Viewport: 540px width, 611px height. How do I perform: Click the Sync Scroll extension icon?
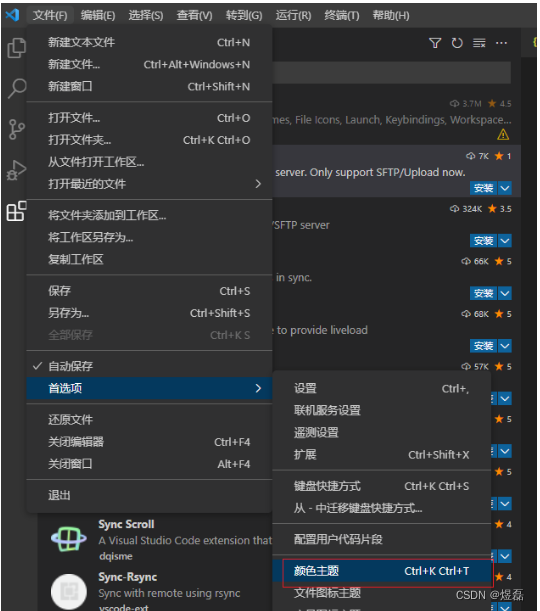69,539
